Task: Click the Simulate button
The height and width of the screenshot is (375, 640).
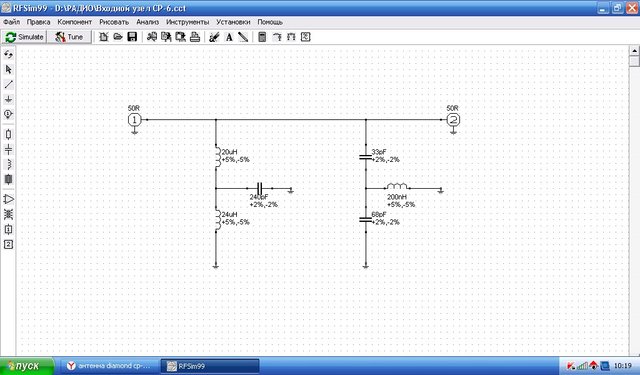Action: click(24, 37)
